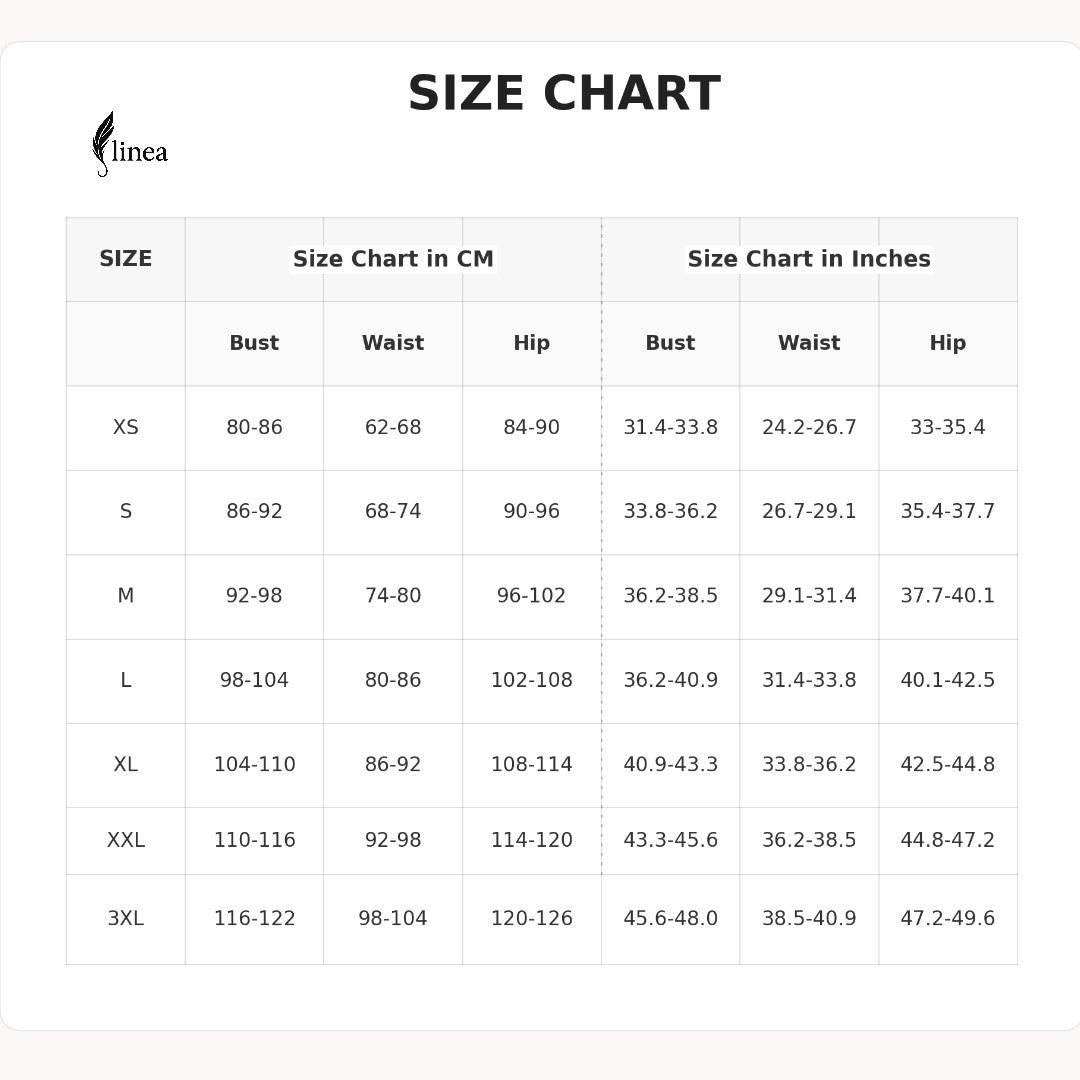1080x1080 pixels.
Task: Click the 47.2-49.6 hip inches cell
Action: 947,918
